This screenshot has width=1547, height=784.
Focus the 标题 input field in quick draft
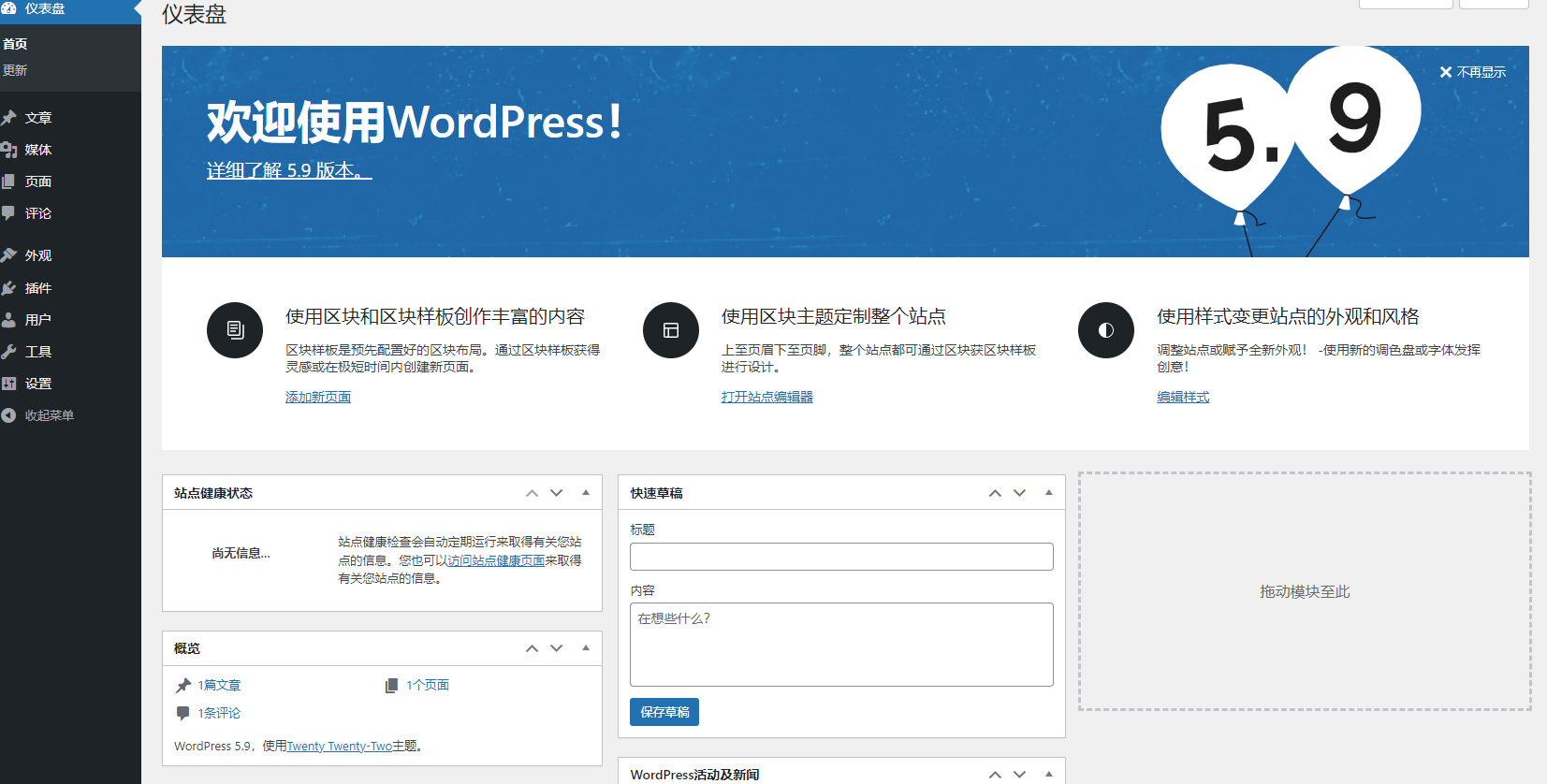tap(841, 557)
